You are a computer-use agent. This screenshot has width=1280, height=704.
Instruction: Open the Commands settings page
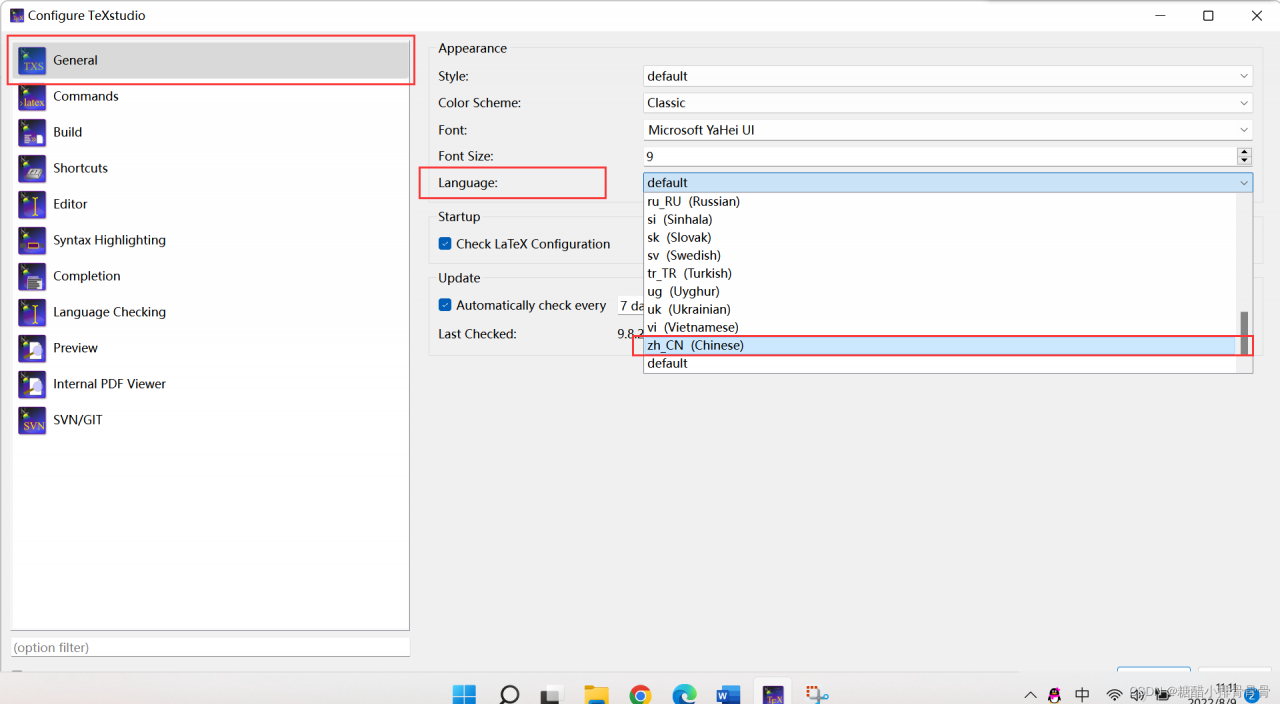210,96
